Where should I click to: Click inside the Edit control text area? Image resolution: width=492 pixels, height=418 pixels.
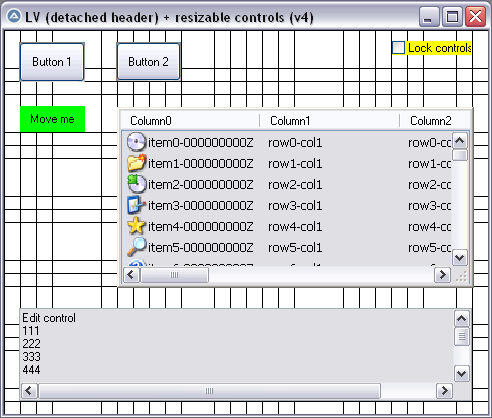coord(237,345)
